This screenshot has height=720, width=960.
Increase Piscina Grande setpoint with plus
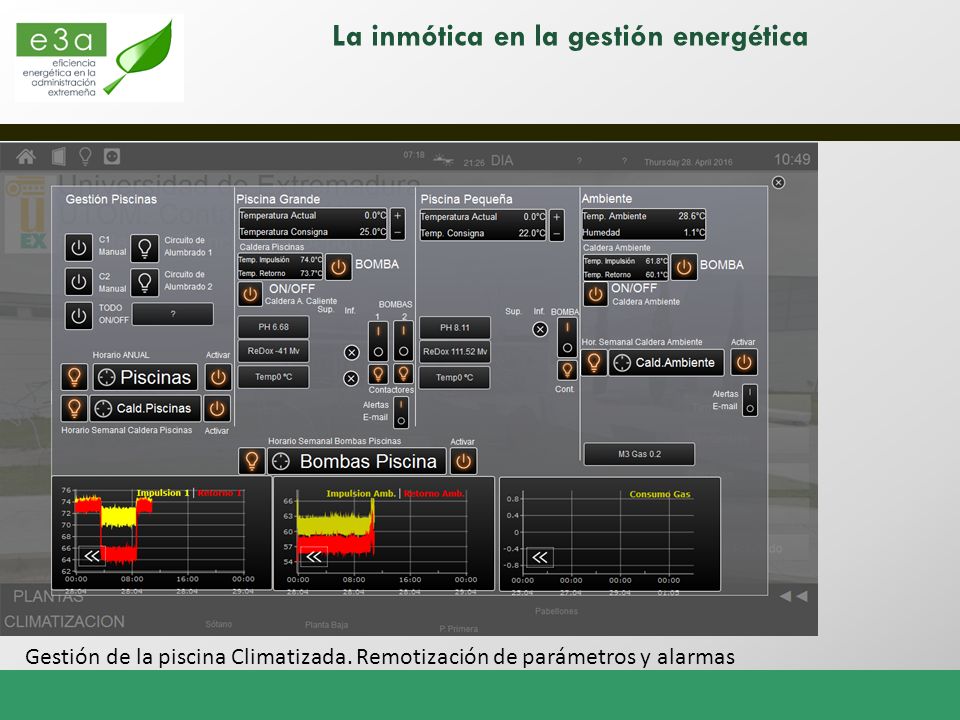pyautogui.click(x=397, y=216)
